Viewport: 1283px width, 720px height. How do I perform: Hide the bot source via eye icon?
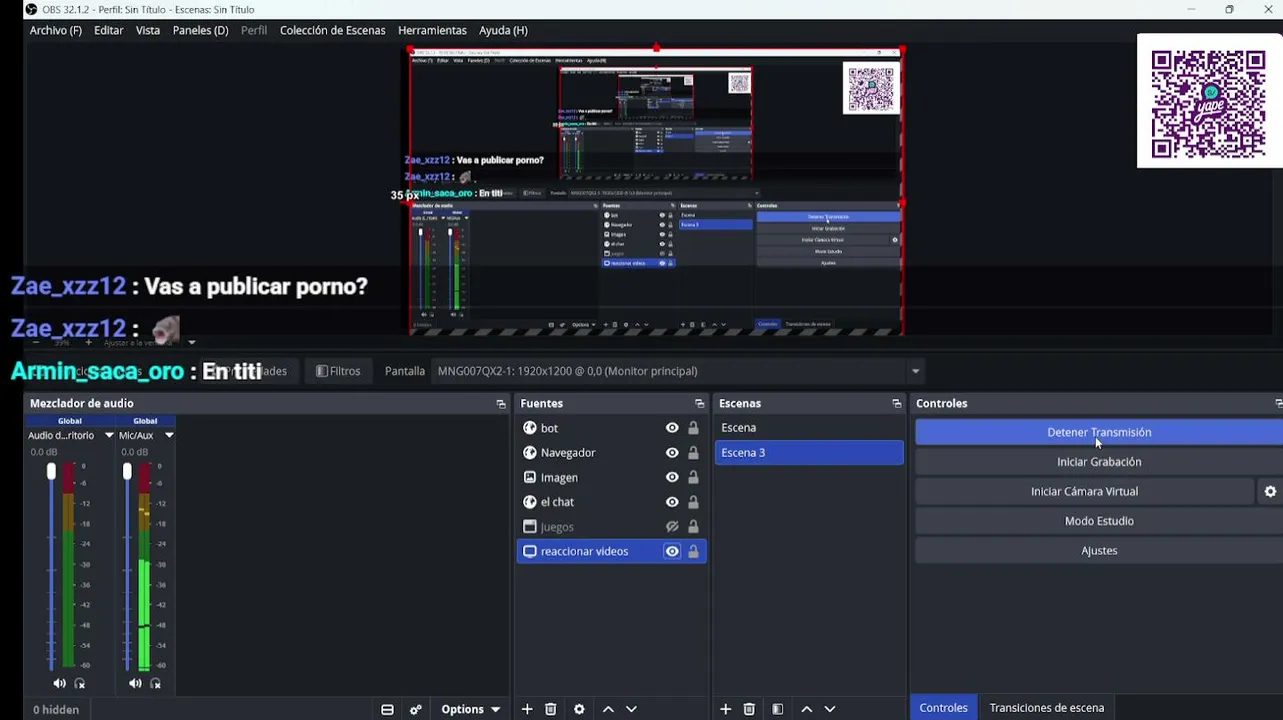click(672, 428)
